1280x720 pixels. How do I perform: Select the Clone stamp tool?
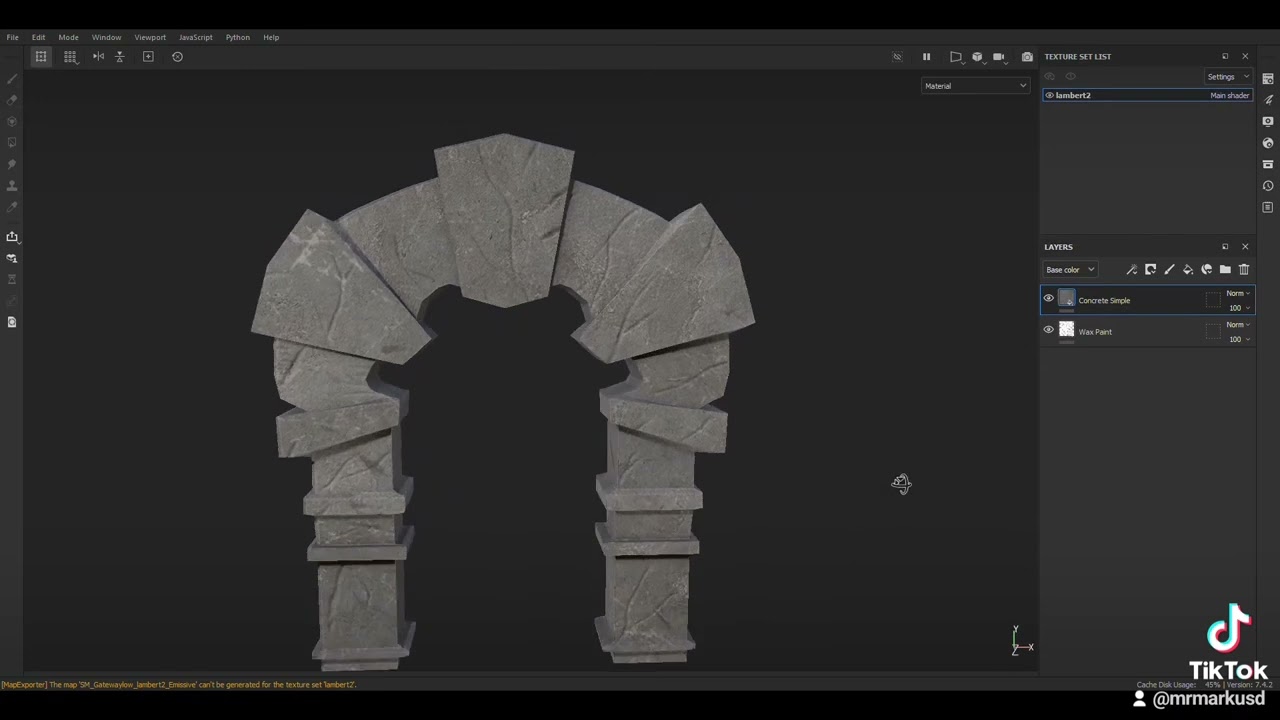click(x=12, y=185)
